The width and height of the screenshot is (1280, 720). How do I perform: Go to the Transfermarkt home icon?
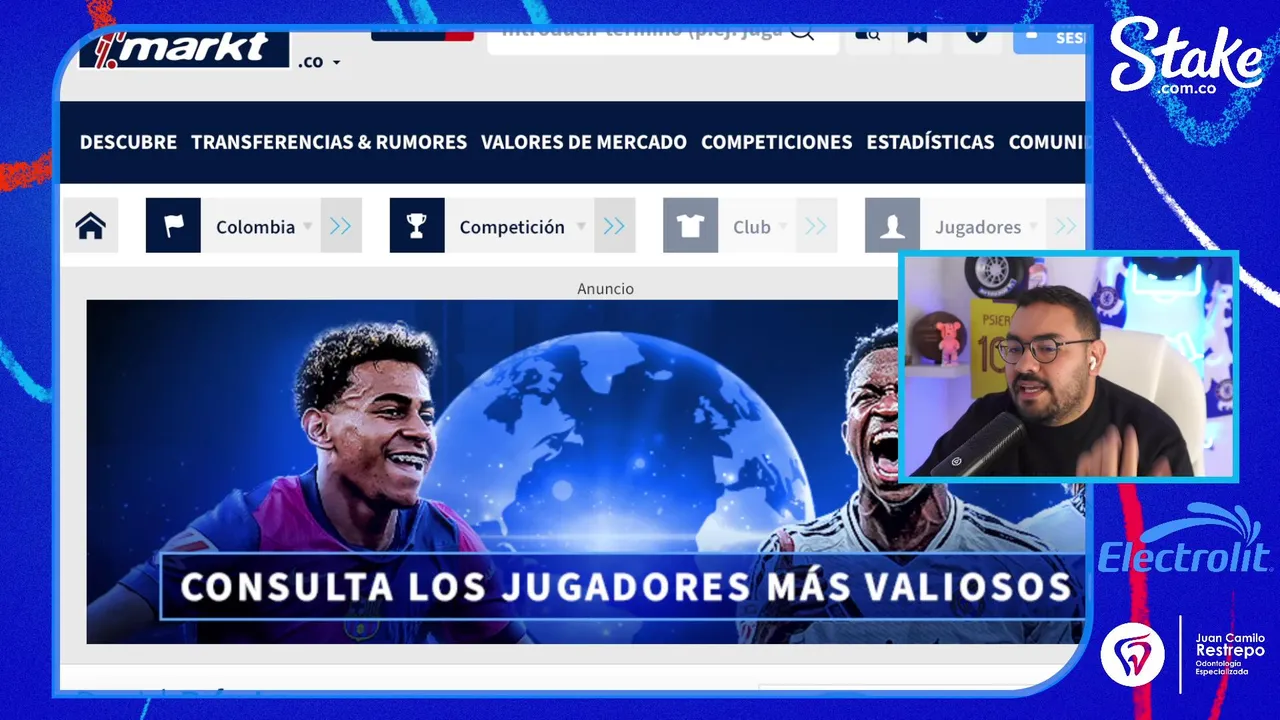(x=91, y=226)
